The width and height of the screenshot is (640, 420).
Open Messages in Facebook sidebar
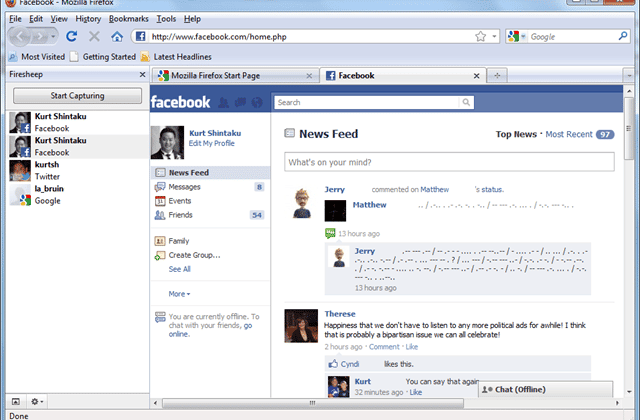click(210, 187)
